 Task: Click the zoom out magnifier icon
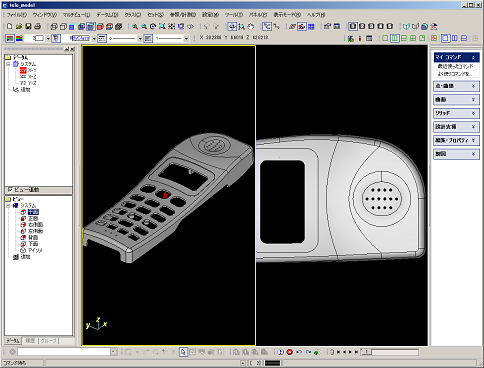coord(144,26)
